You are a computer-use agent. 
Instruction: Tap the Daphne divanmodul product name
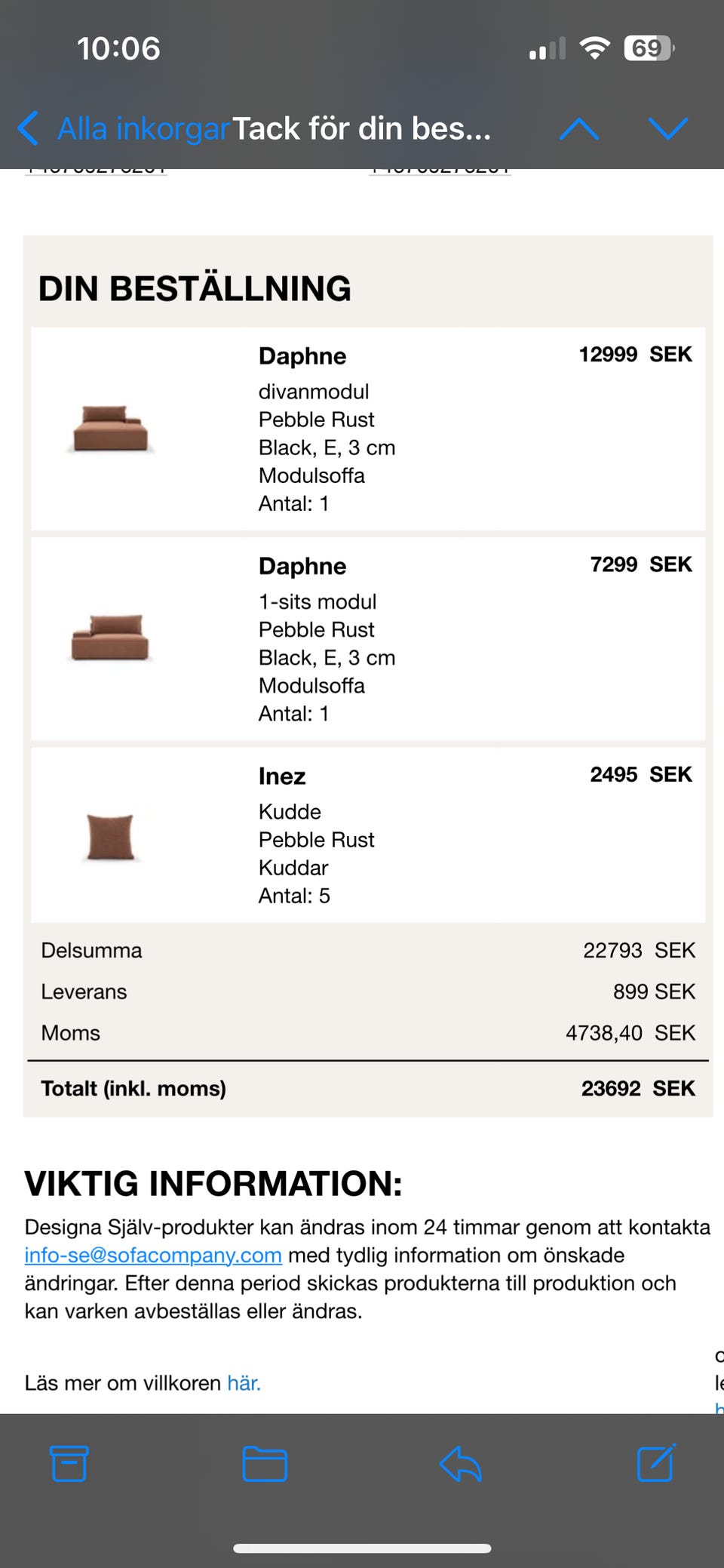[302, 356]
